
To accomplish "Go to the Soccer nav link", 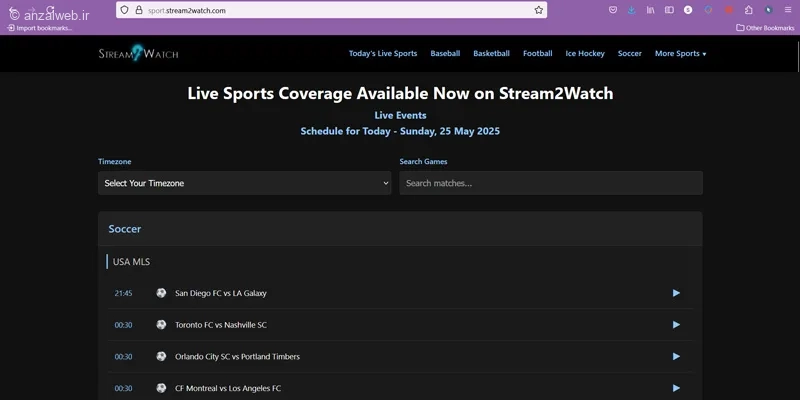I will (630, 54).
